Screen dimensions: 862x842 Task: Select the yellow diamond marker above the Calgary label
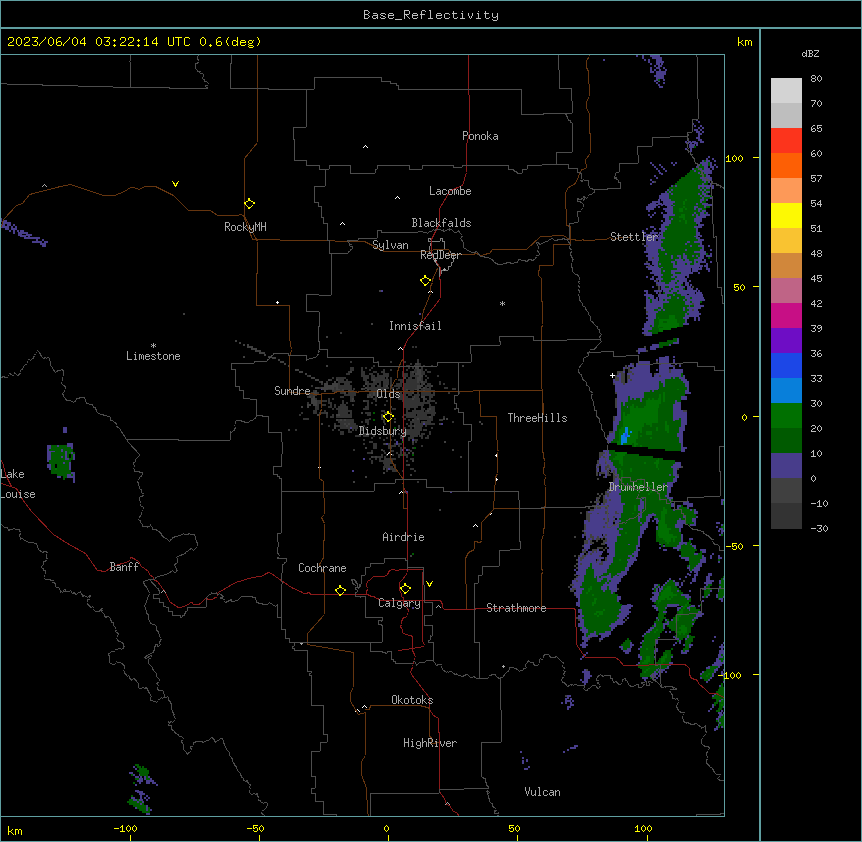point(405,589)
